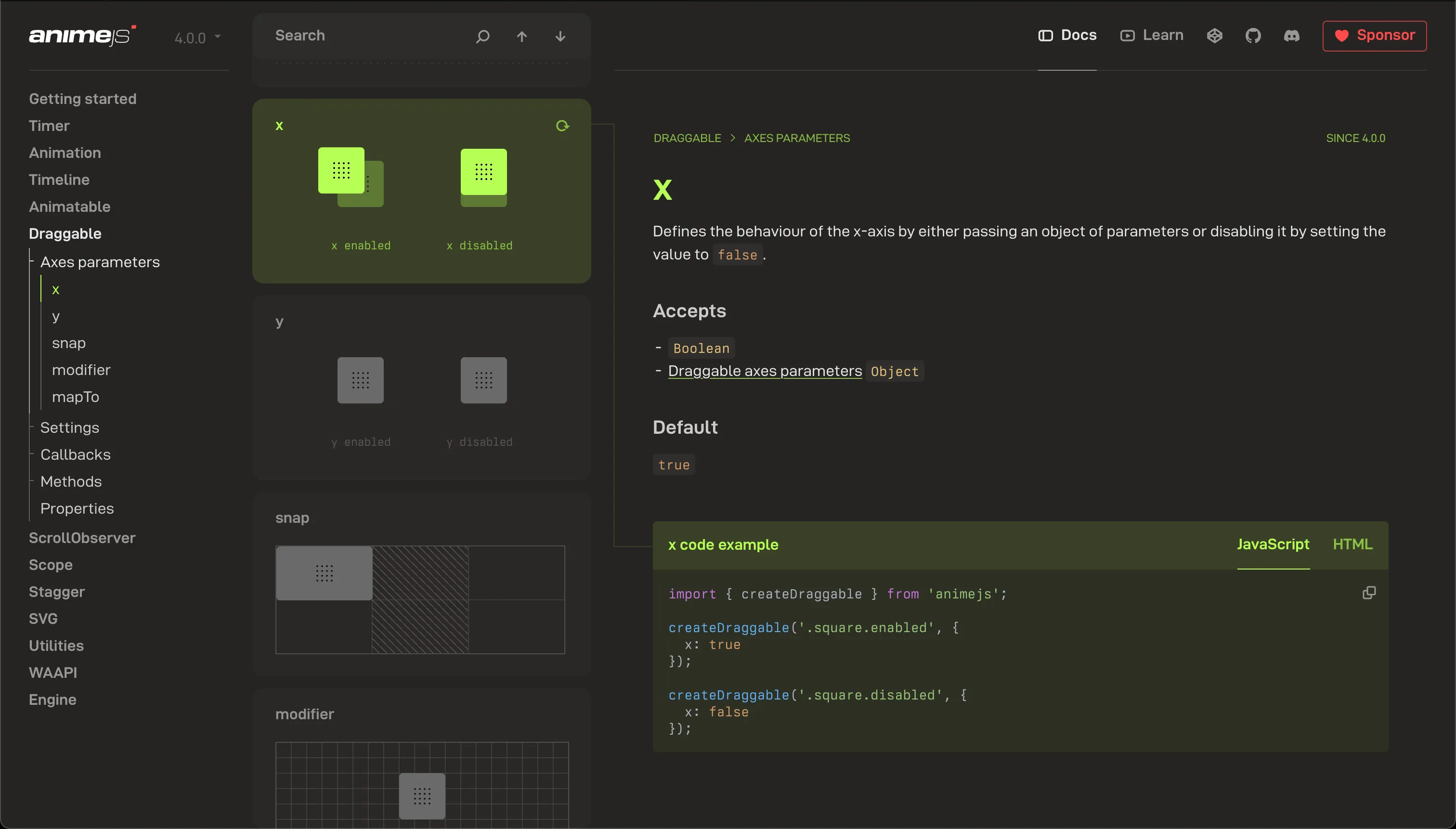This screenshot has height=829, width=1456.
Task: Click the Search input field
Action: (x=364, y=36)
